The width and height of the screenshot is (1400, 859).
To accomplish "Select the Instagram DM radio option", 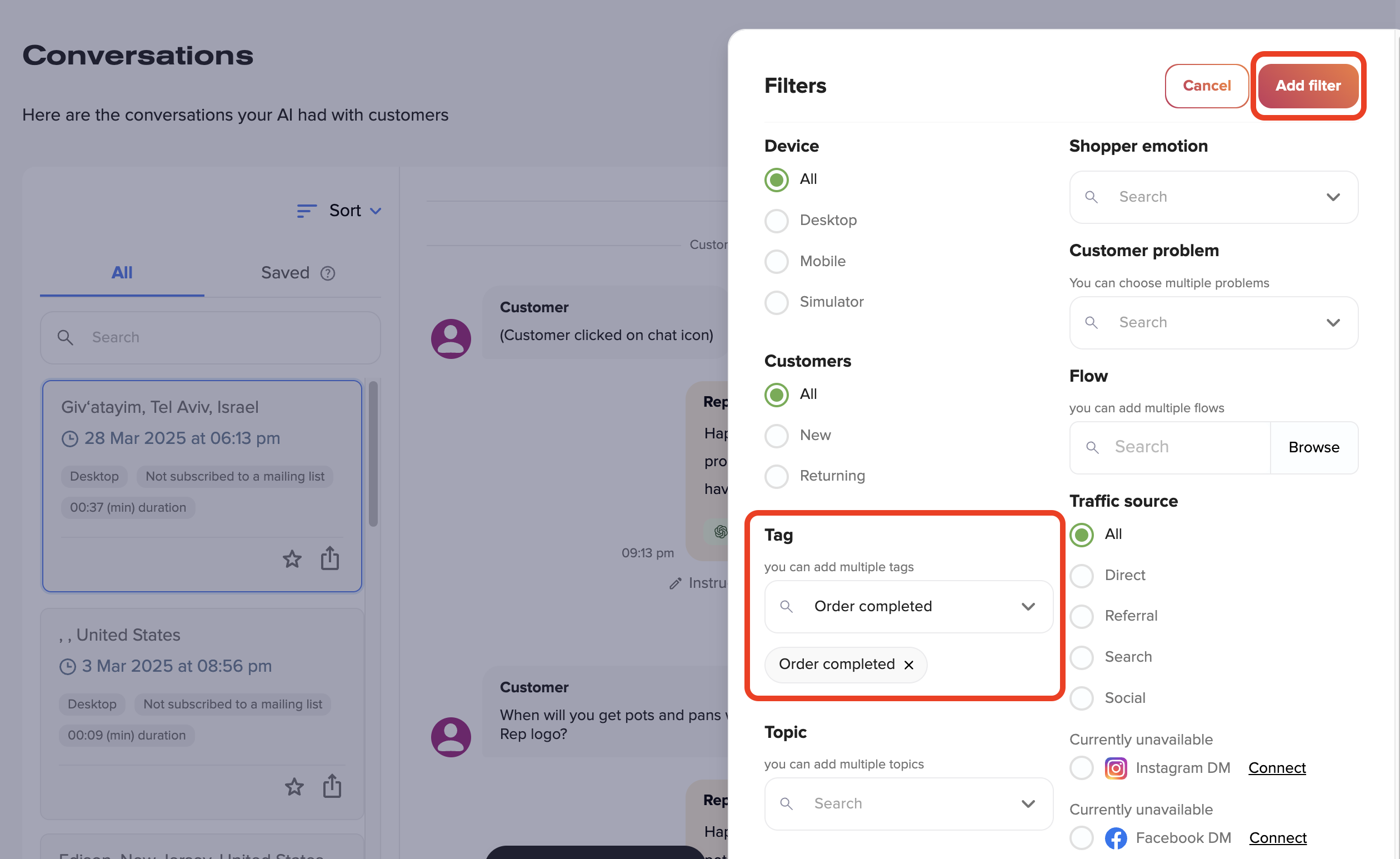I will [1081, 768].
